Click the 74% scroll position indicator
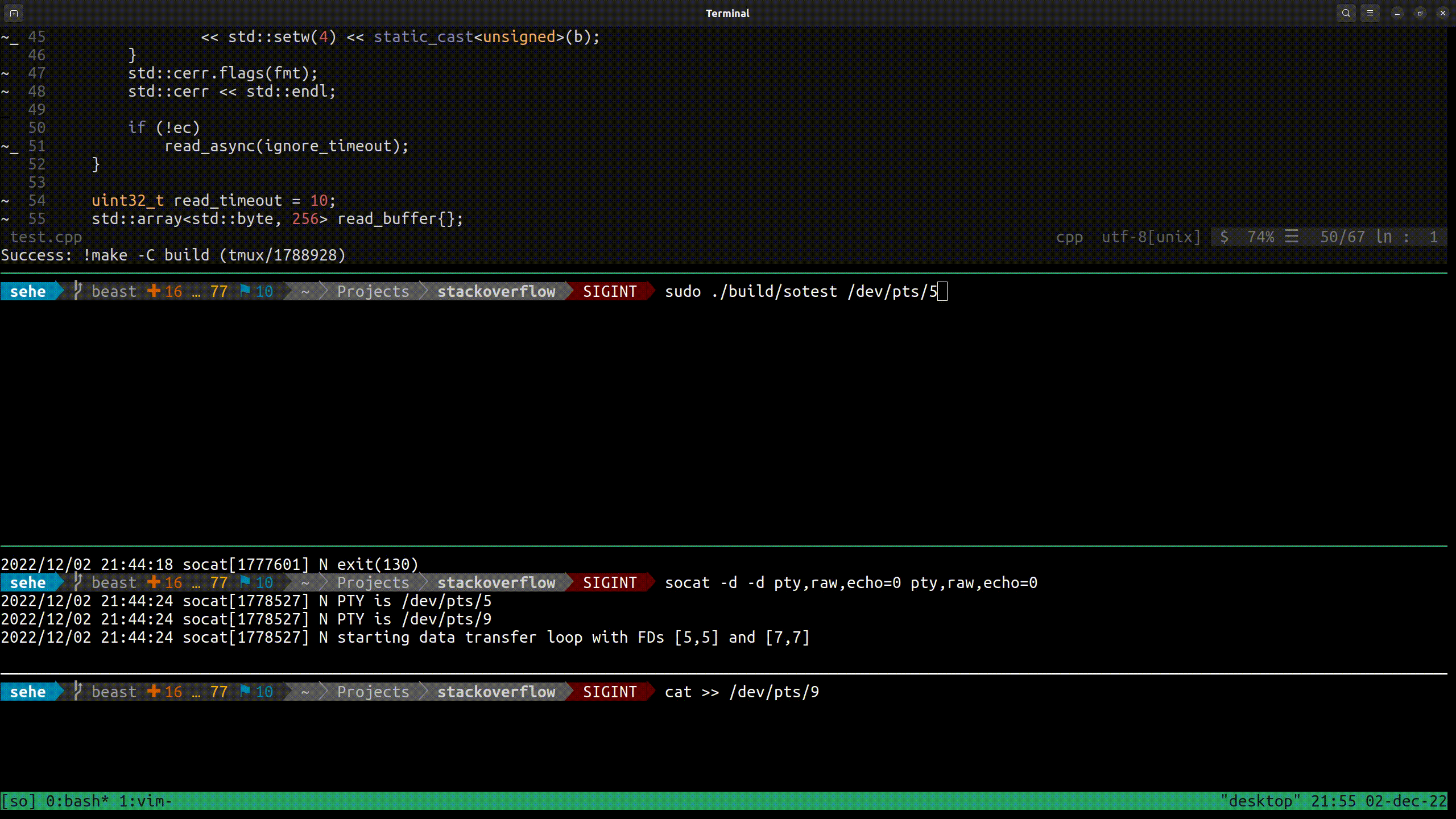This screenshot has width=1456, height=819. (1260, 237)
